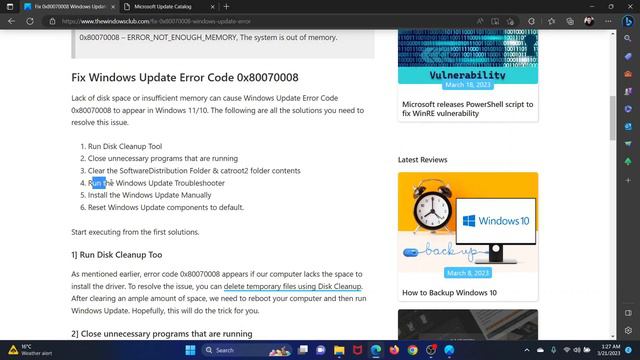Open the Windows Start menu
Screen dimensions: 640x360
[190, 350]
